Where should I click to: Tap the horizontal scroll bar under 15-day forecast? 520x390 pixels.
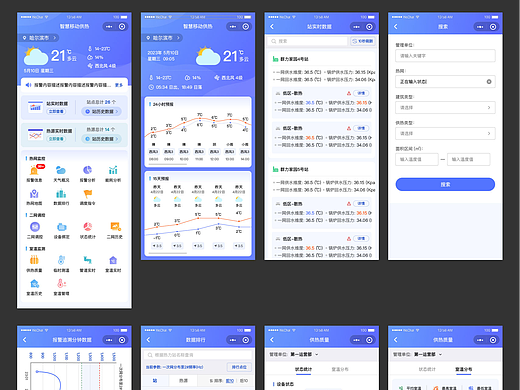[x=168, y=253]
